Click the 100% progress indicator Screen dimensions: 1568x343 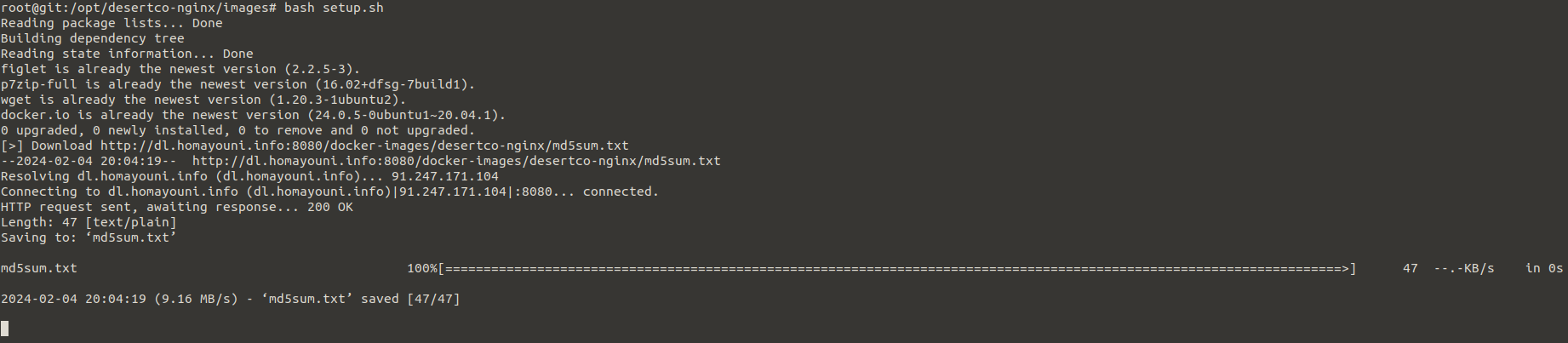point(422,268)
